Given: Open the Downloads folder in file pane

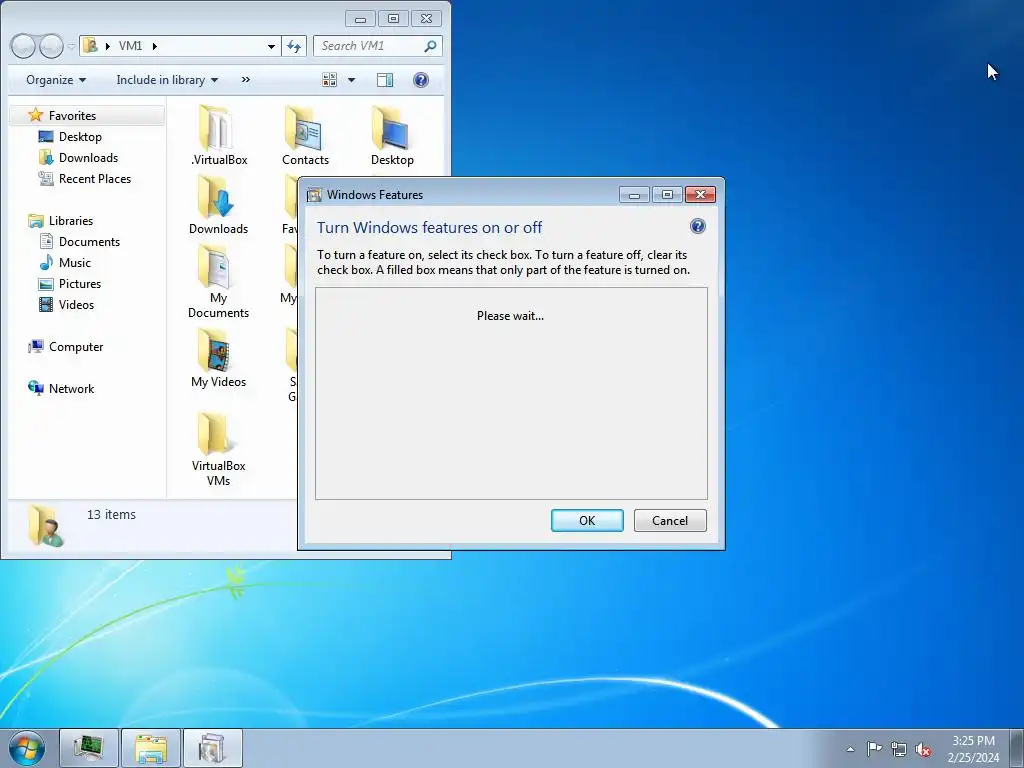Looking at the screenshot, I should tap(218, 204).
